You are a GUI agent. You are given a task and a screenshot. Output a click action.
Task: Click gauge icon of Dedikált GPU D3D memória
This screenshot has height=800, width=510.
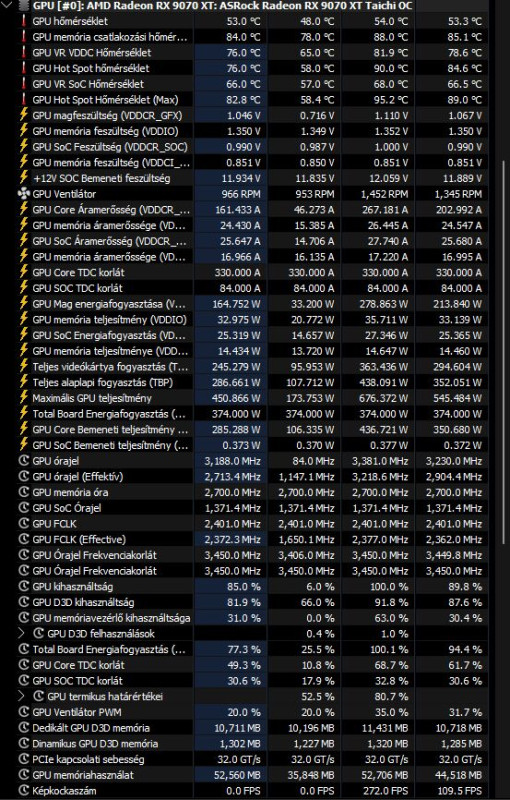tap(23, 728)
